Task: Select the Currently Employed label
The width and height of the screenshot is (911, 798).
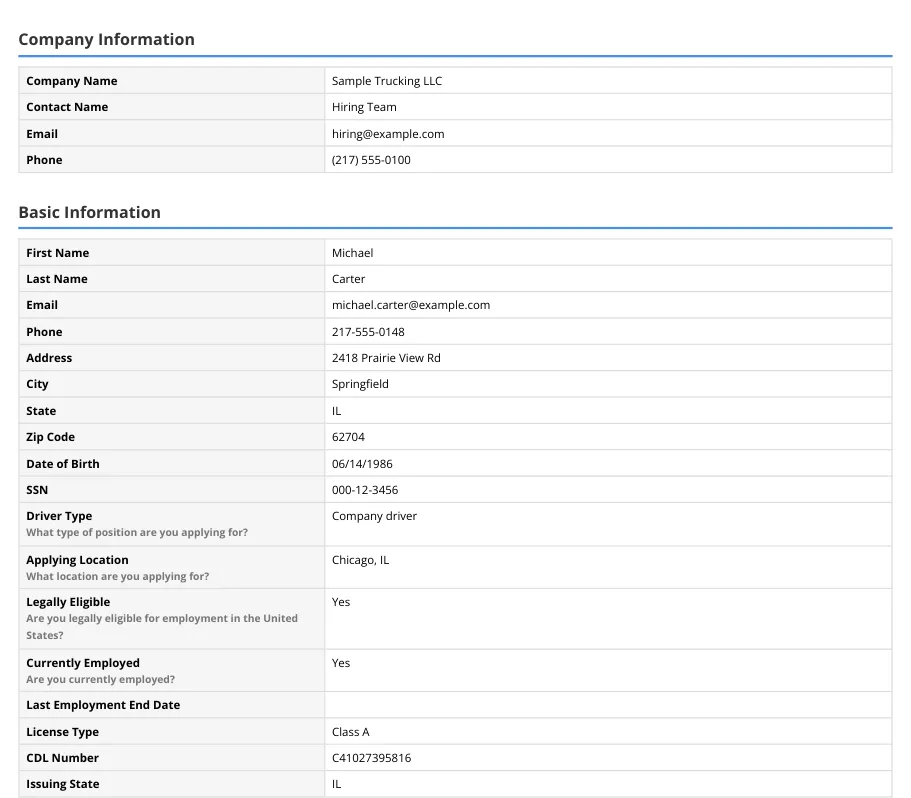Action: (x=83, y=663)
